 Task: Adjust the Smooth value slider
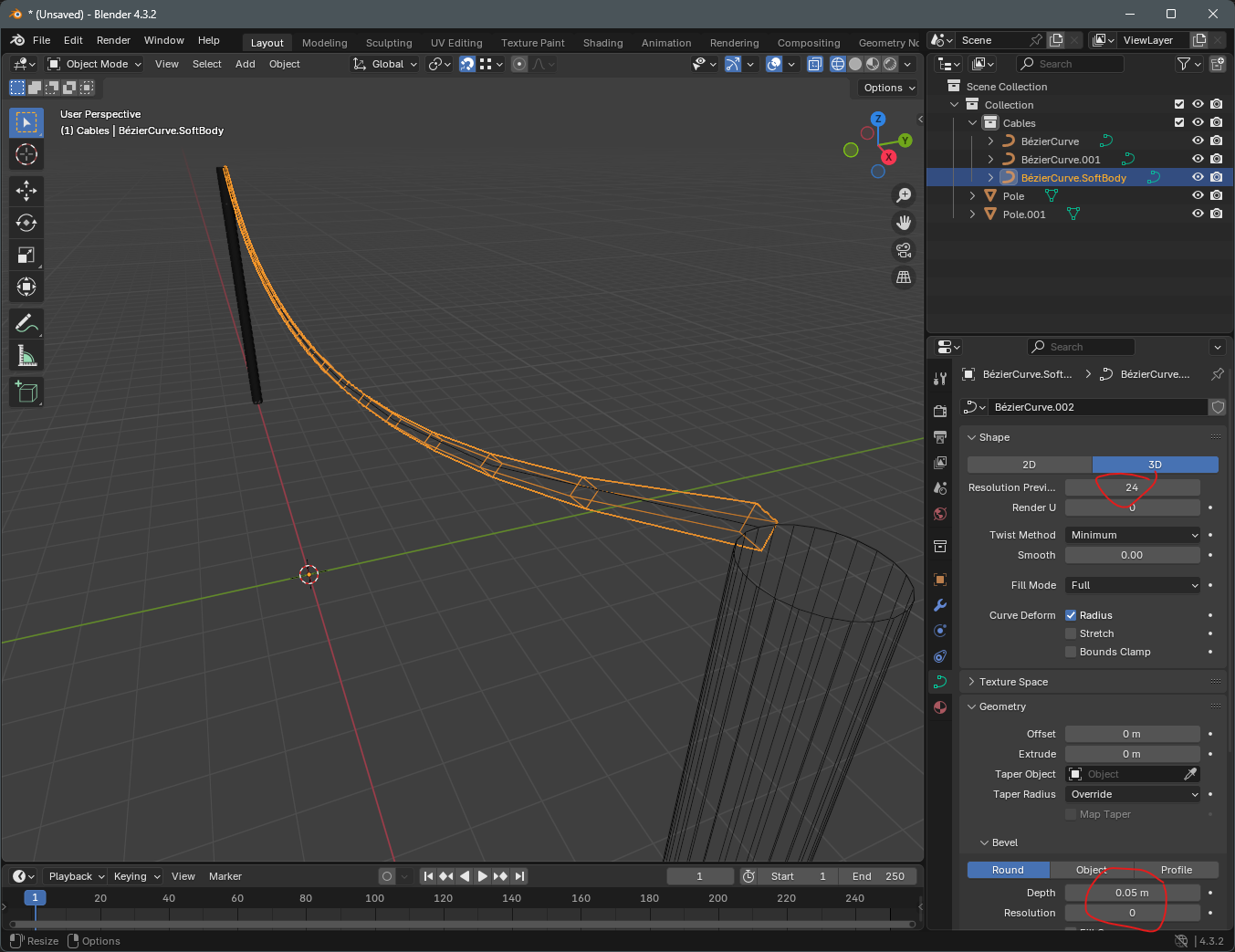[1132, 555]
